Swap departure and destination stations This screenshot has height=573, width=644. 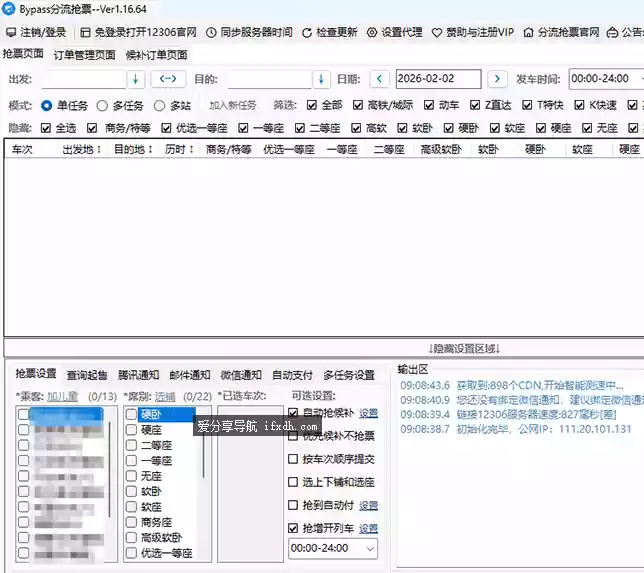(168, 78)
